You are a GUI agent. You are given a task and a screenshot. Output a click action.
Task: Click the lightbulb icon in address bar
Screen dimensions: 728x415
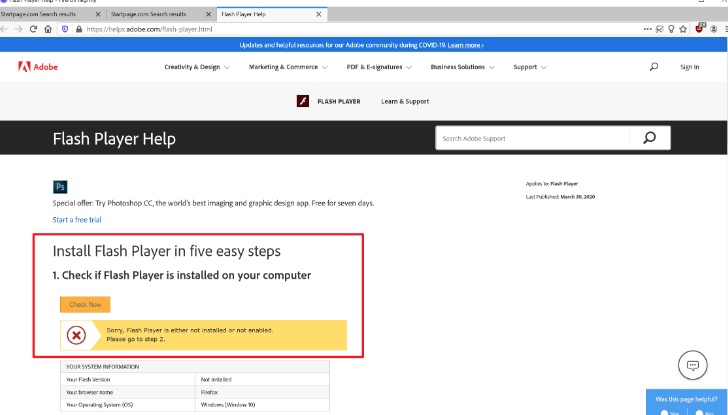tap(671, 29)
